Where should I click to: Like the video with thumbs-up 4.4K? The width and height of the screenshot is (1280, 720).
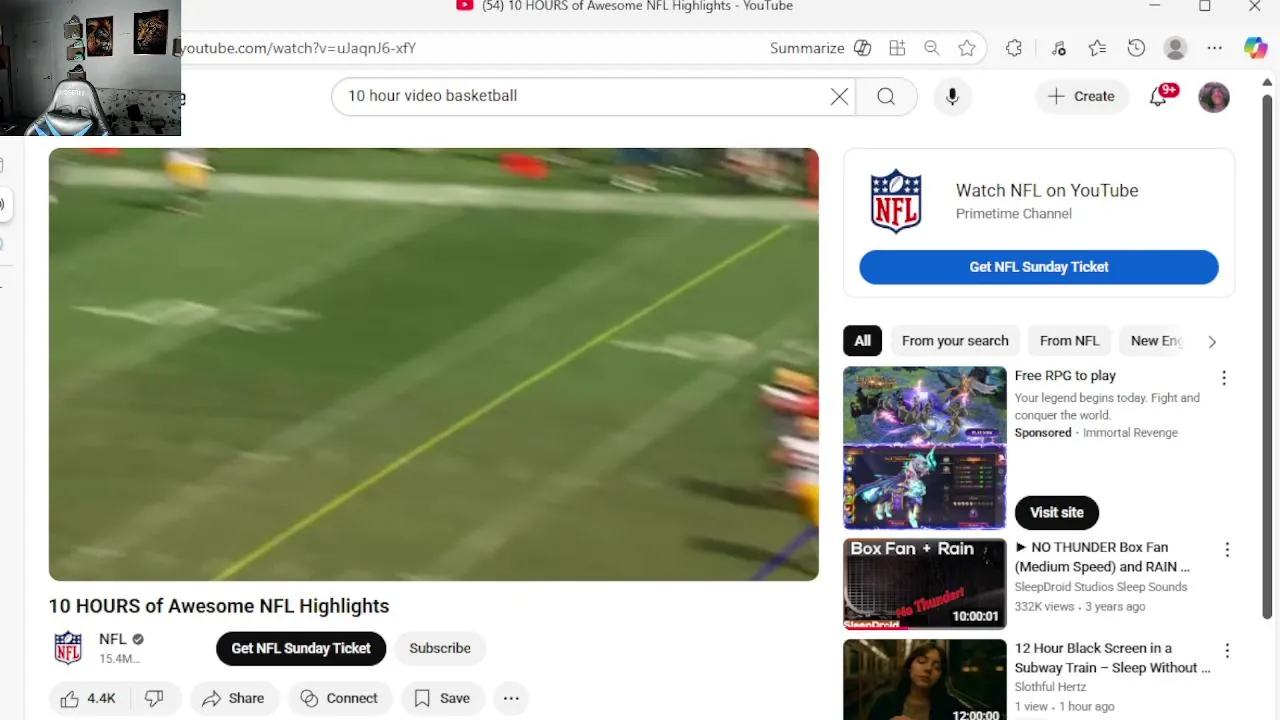click(89, 698)
